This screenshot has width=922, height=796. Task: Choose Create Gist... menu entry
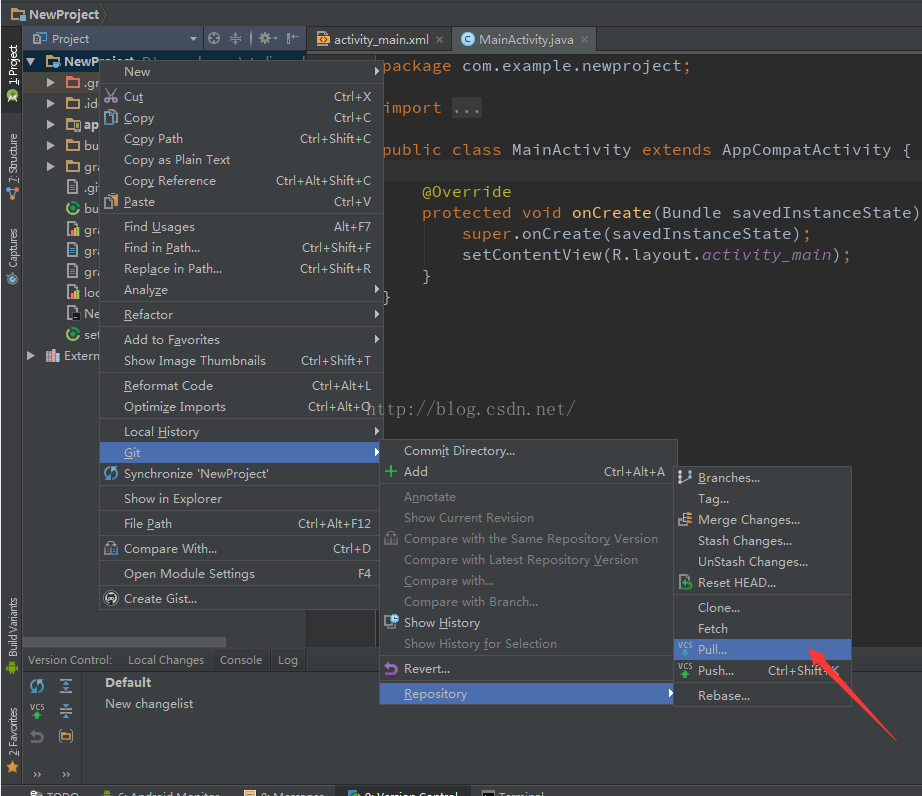[x=242, y=598]
